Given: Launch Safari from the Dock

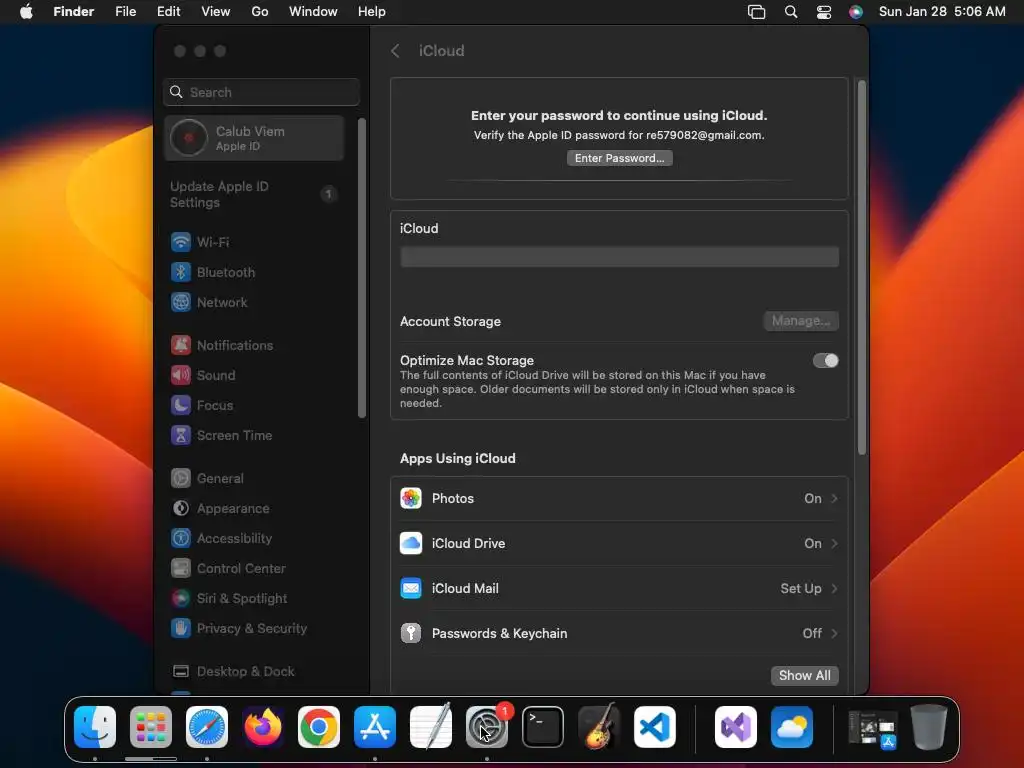Looking at the screenshot, I should click(x=207, y=727).
